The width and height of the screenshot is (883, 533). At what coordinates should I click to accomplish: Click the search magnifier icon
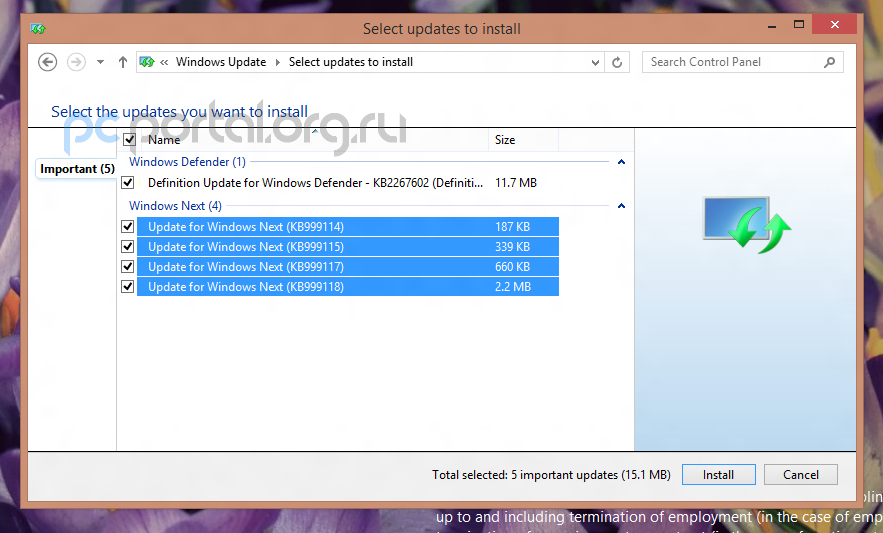coord(829,62)
